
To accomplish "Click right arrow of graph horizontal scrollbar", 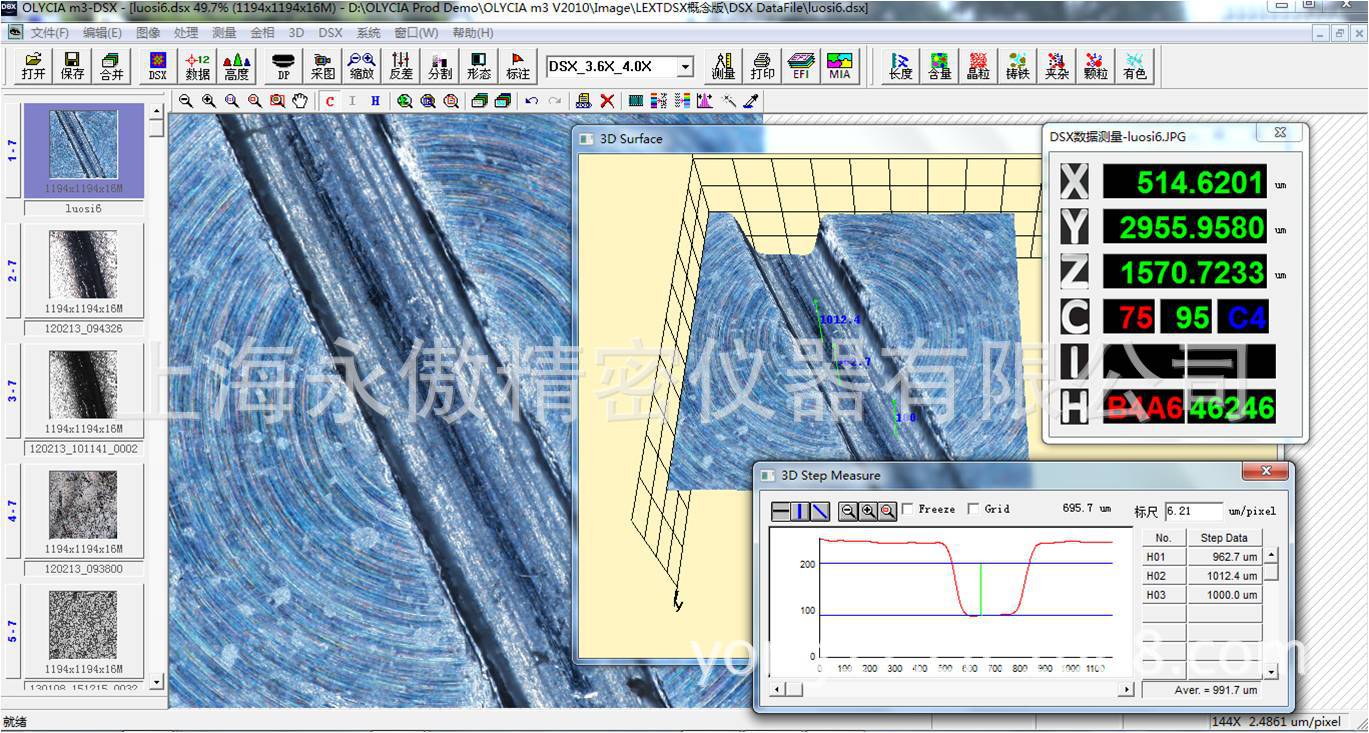I will [1127, 689].
